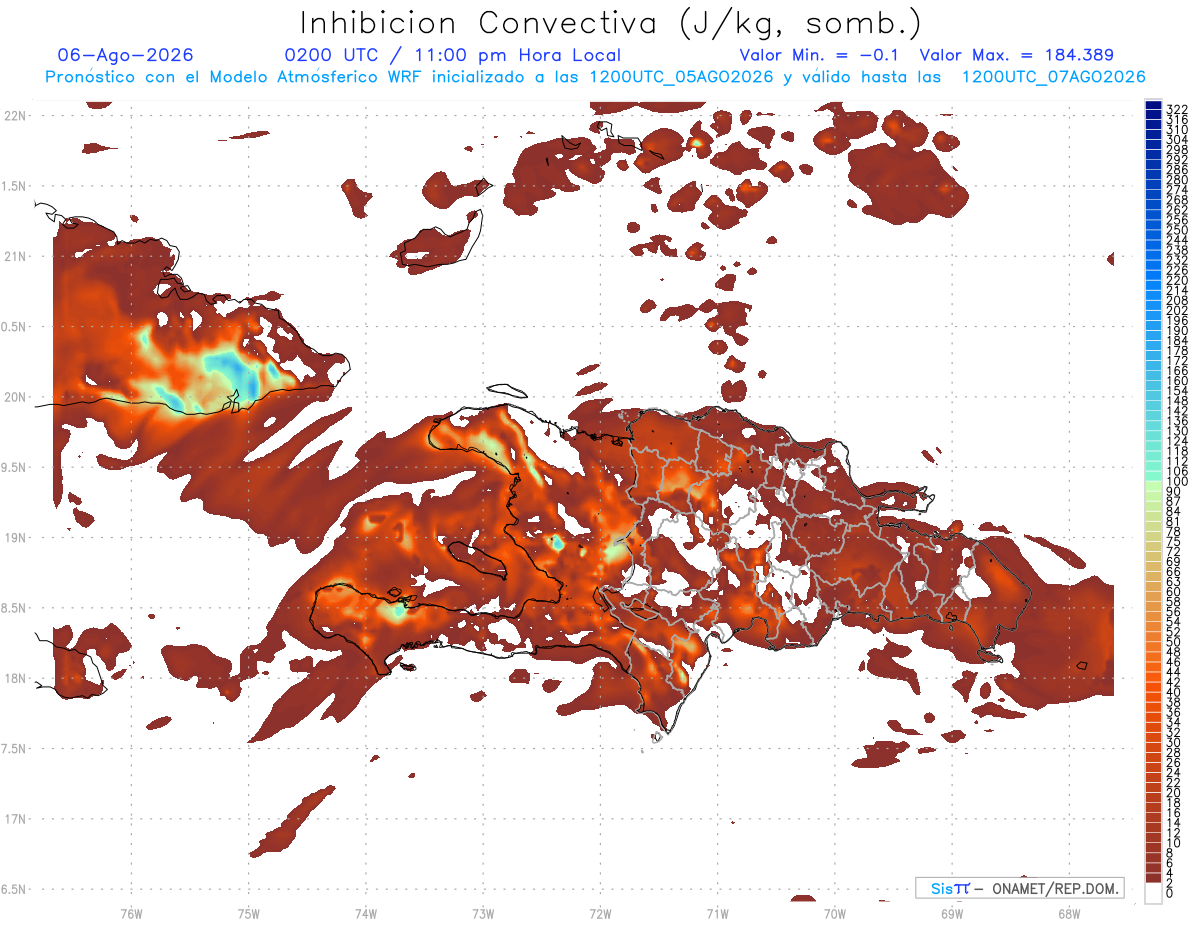The image size is (1200, 927).
Task: Click the "69W" longitude label
Action: [951, 913]
